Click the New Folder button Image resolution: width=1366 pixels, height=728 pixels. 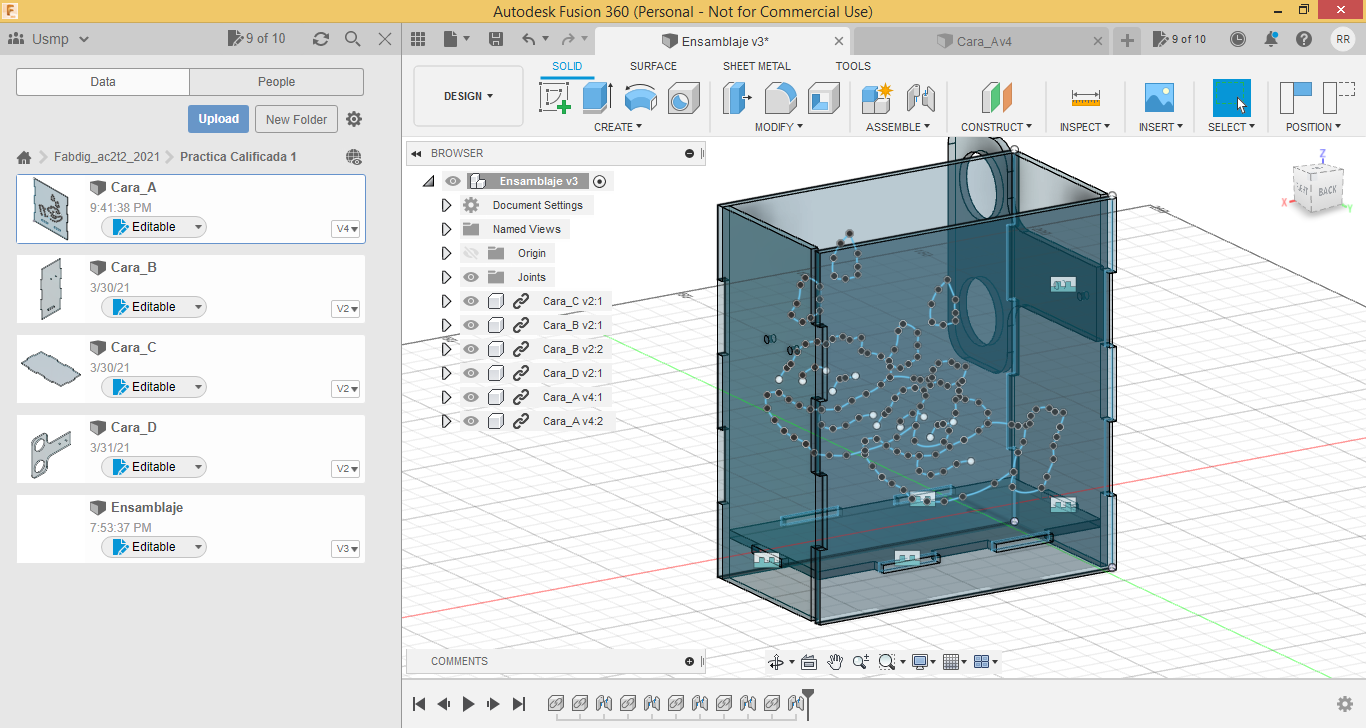(x=296, y=119)
